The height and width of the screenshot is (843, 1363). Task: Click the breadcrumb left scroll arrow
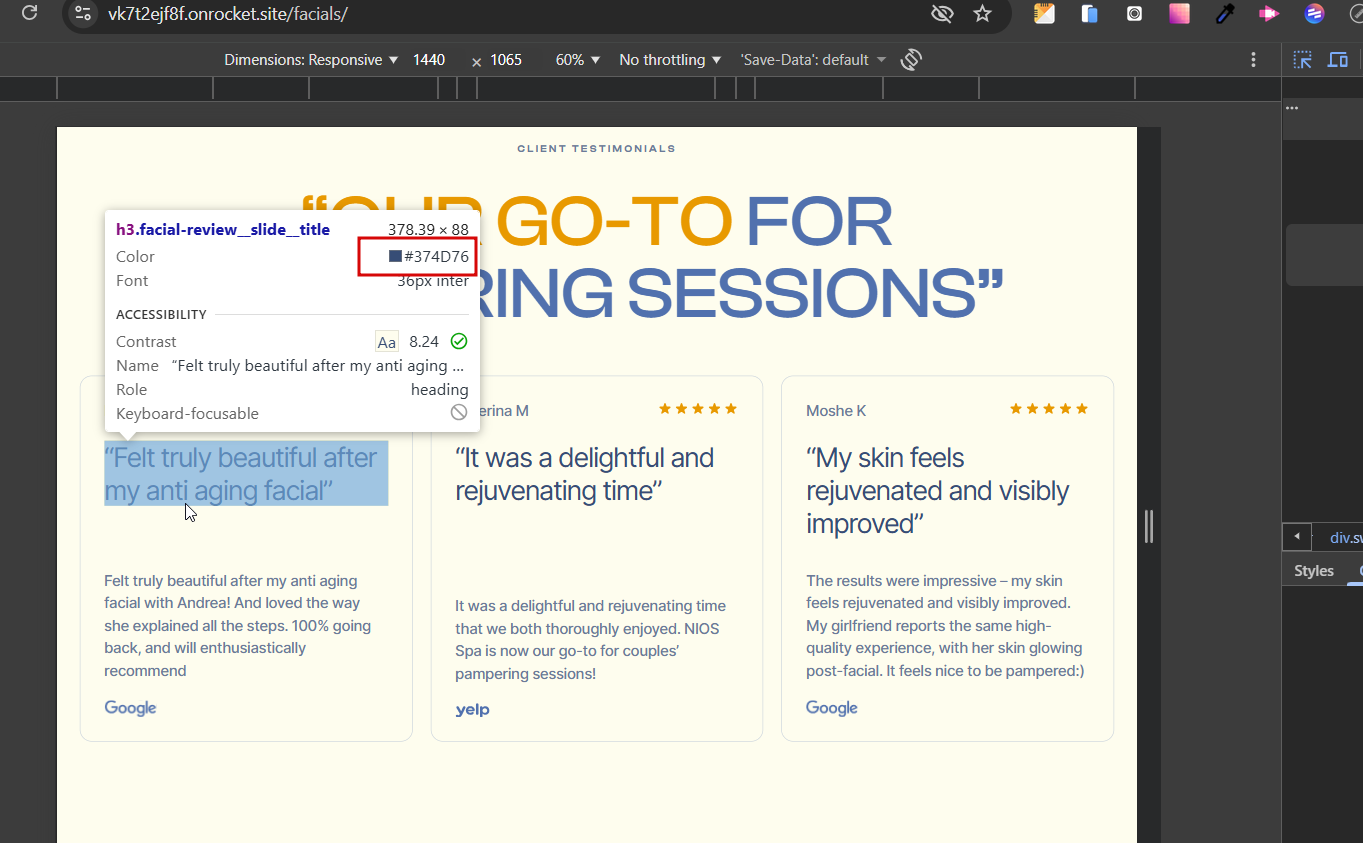[x=1297, y=537]
